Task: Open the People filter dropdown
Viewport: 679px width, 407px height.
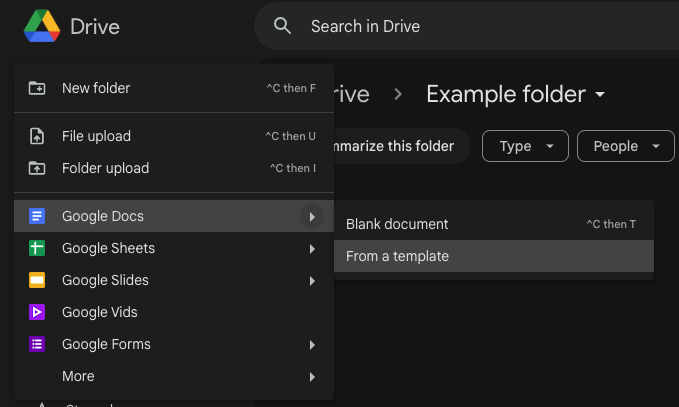Action: 626,146
